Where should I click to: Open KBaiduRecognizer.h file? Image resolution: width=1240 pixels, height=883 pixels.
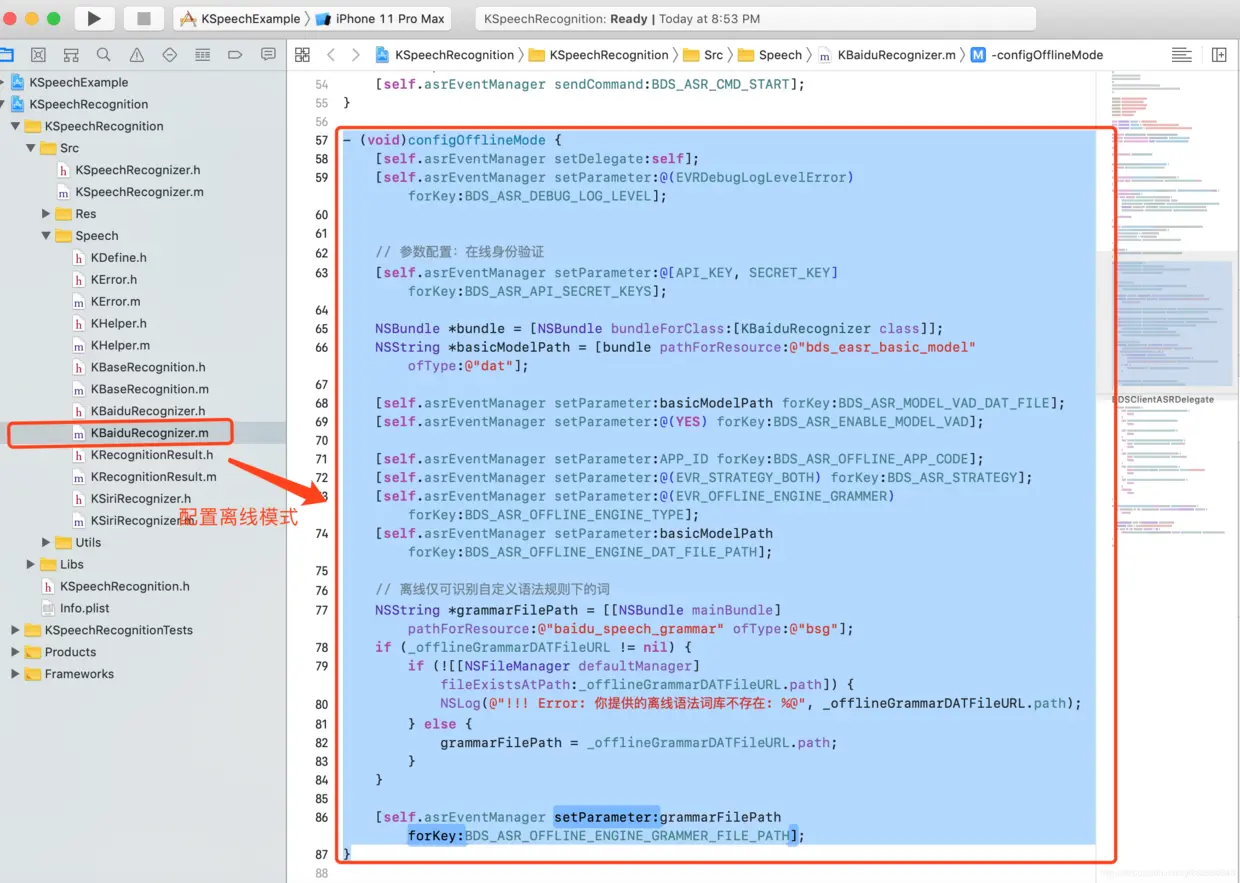pyautogui.click(x=139, y=411)
